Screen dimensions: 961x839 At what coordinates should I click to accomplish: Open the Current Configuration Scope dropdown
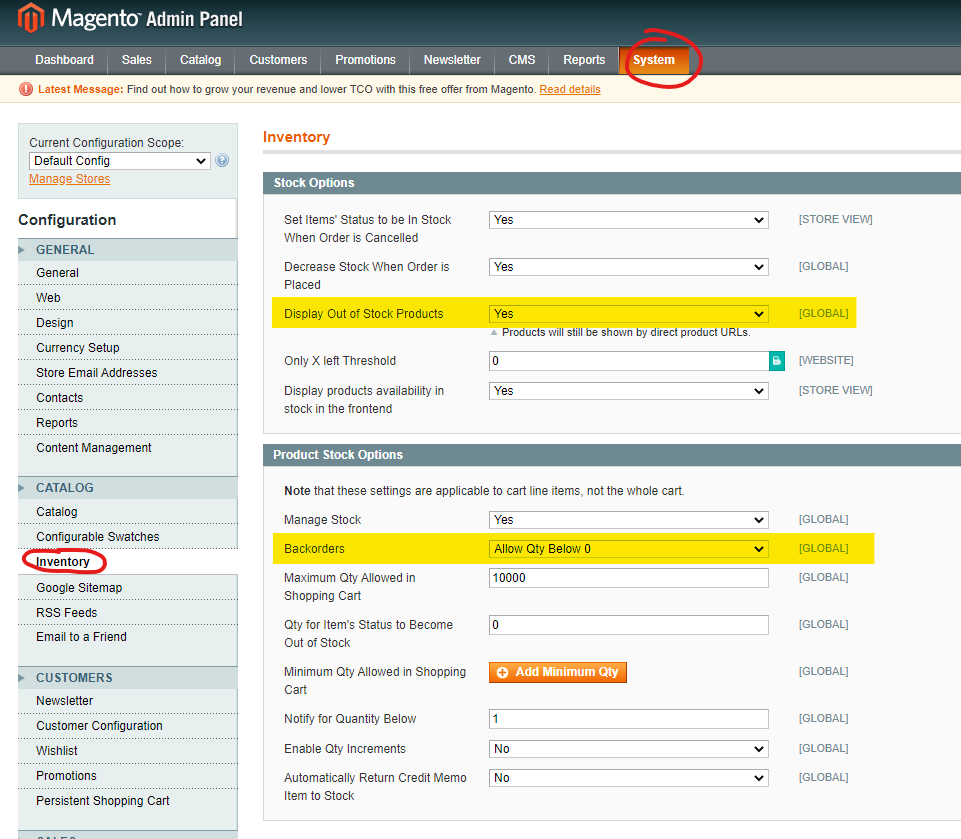coord(120,161)
